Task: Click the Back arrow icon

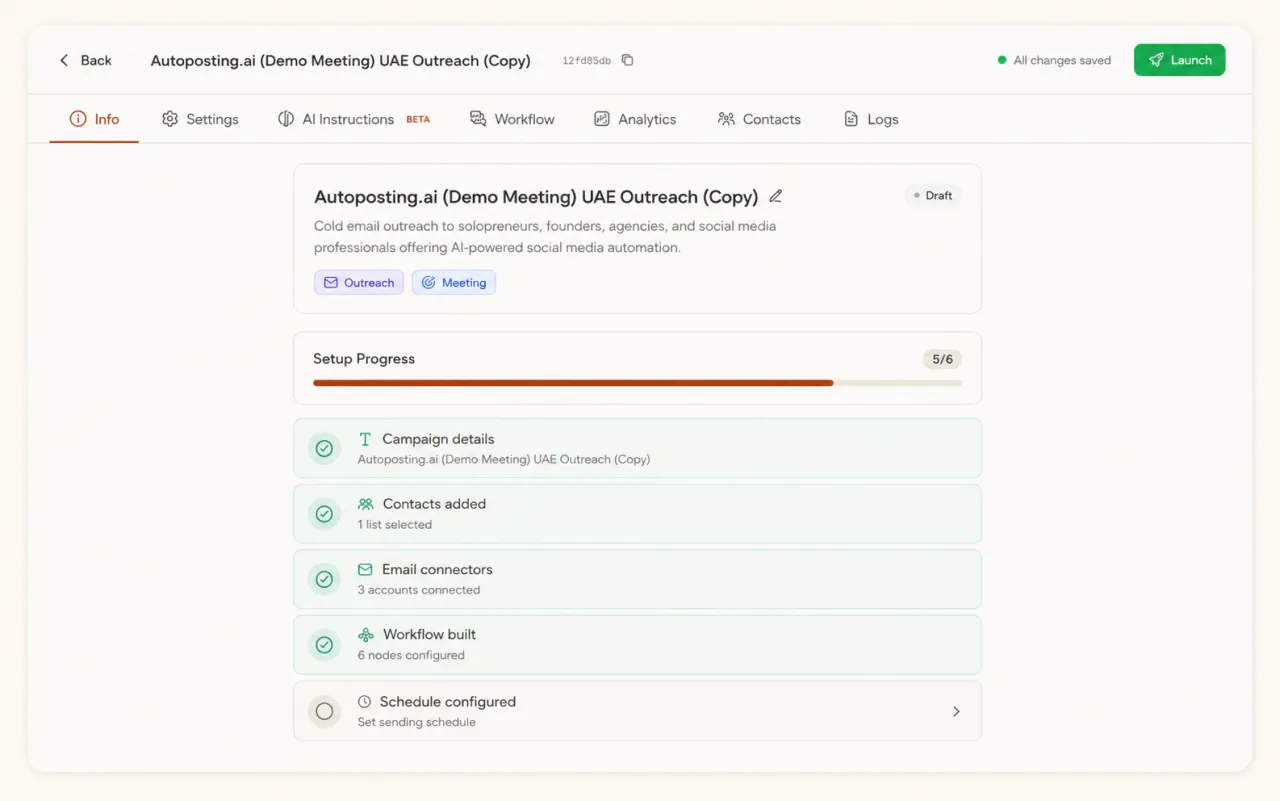Action: point(64,60)
